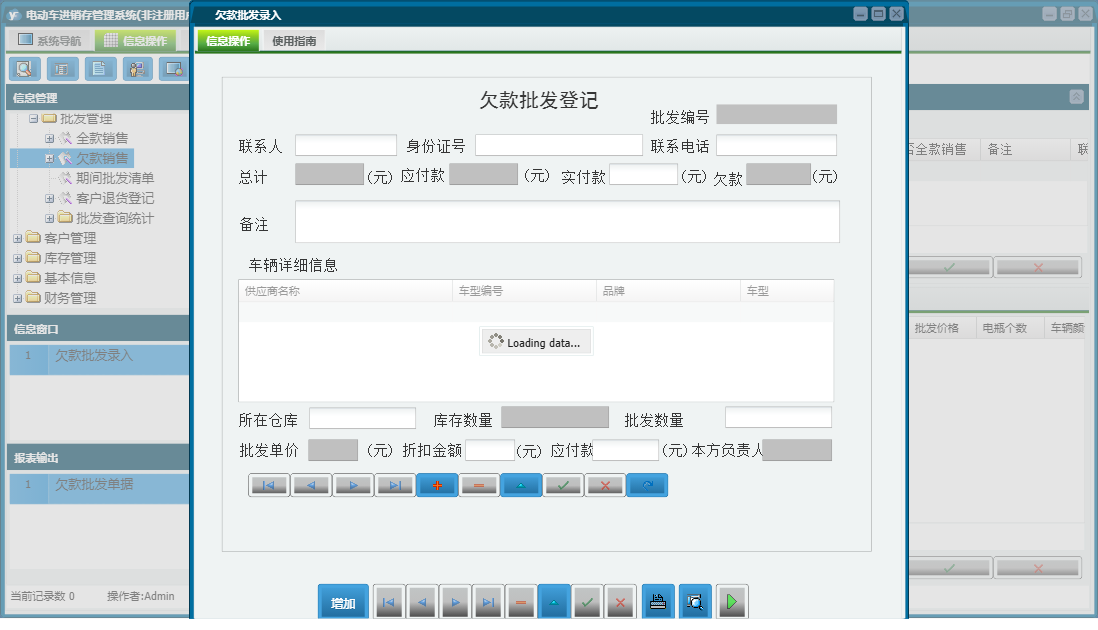Go to last record in bottom toolbar
The image size is (1098, 630).
(x=488, y=602)
